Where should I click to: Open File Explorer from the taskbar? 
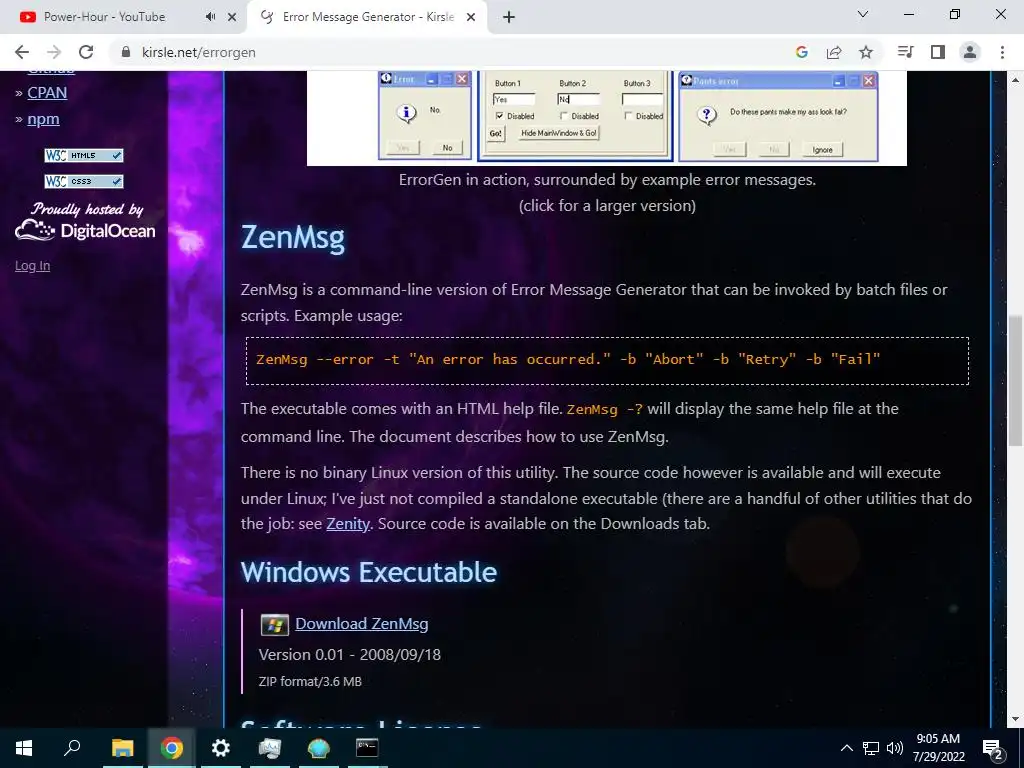[x=122, y=748]
